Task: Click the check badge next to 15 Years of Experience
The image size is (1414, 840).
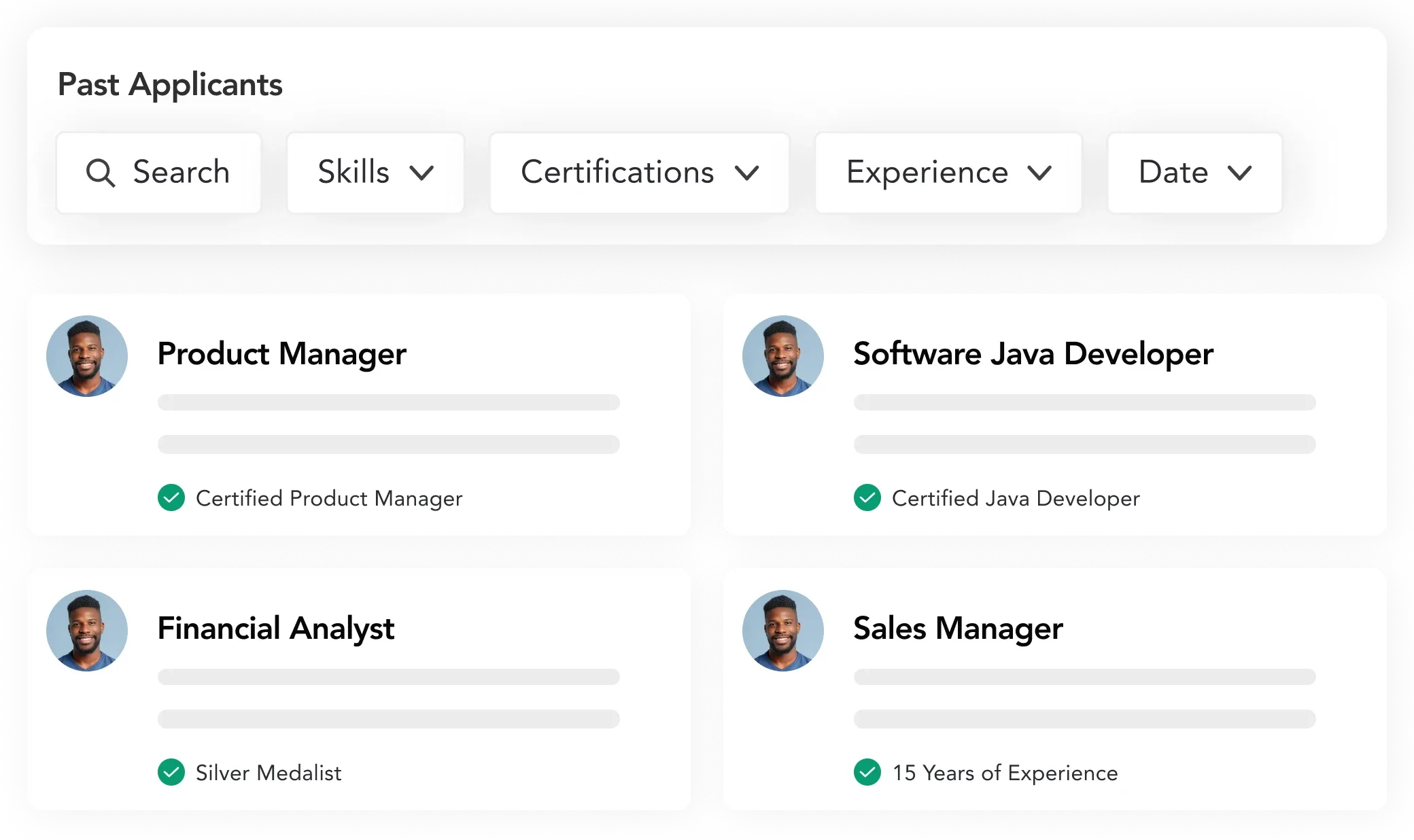Action: pos(868,773)
